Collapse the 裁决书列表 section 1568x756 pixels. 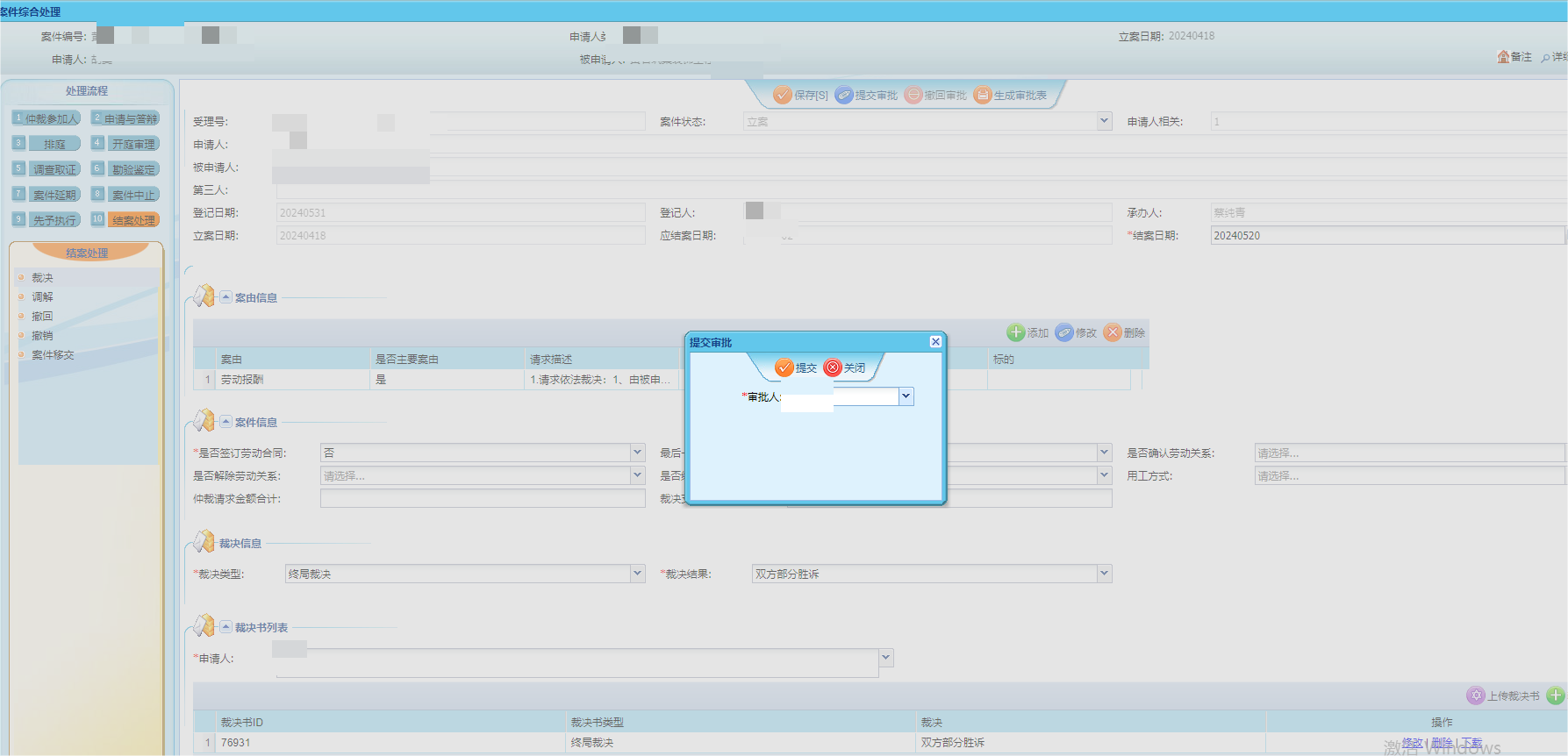[226, 627]
